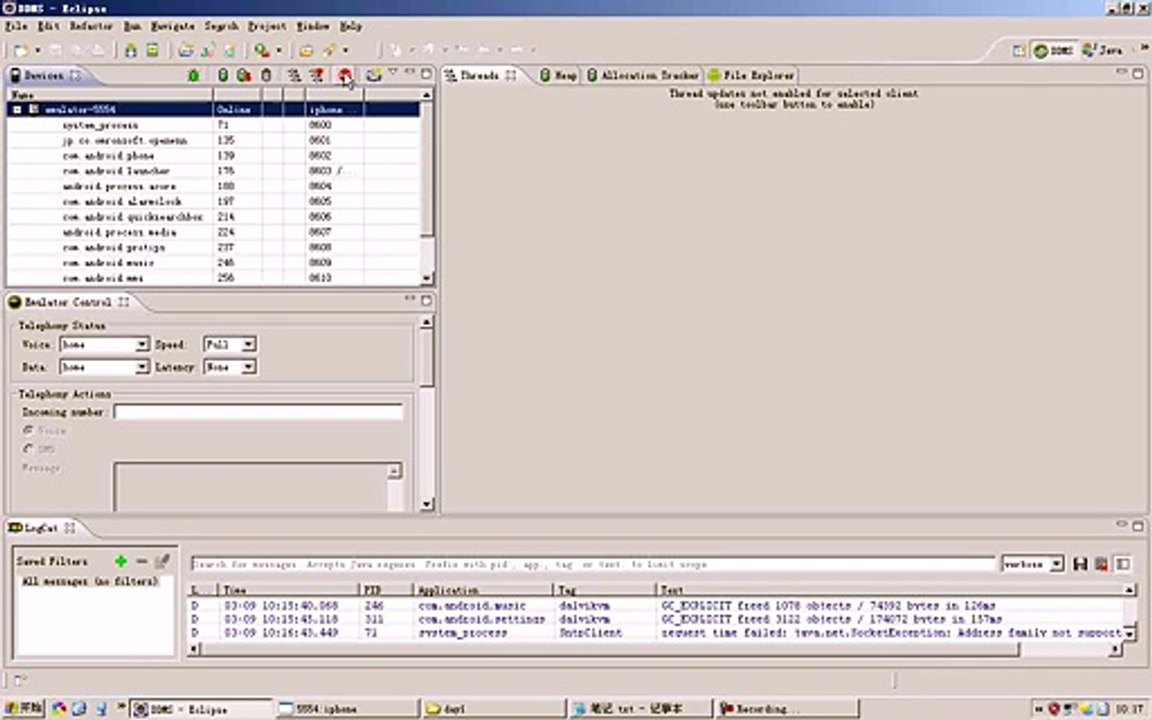The width and height of the screenshot is (1152, 720).
Task: Click the Update Heap icon in Devices toolbar
Action: click(x=223, y=75)
